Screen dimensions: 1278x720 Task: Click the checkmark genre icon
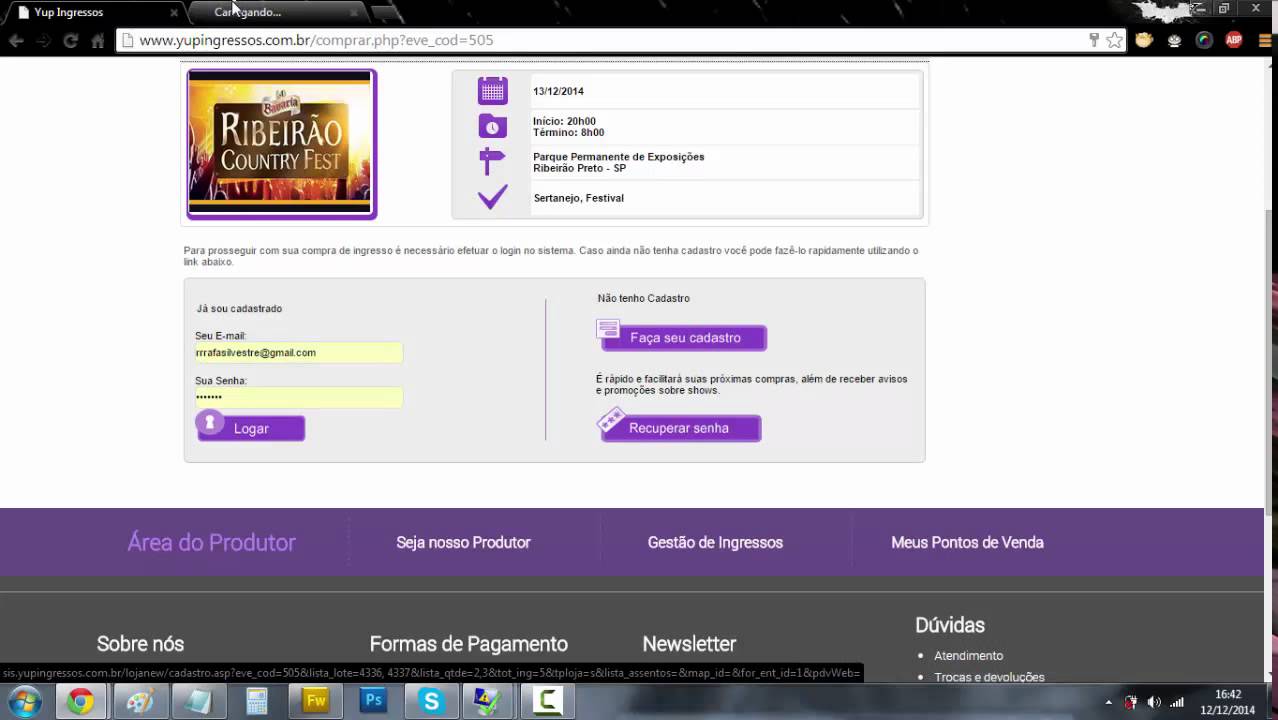(x=492, y=197)
